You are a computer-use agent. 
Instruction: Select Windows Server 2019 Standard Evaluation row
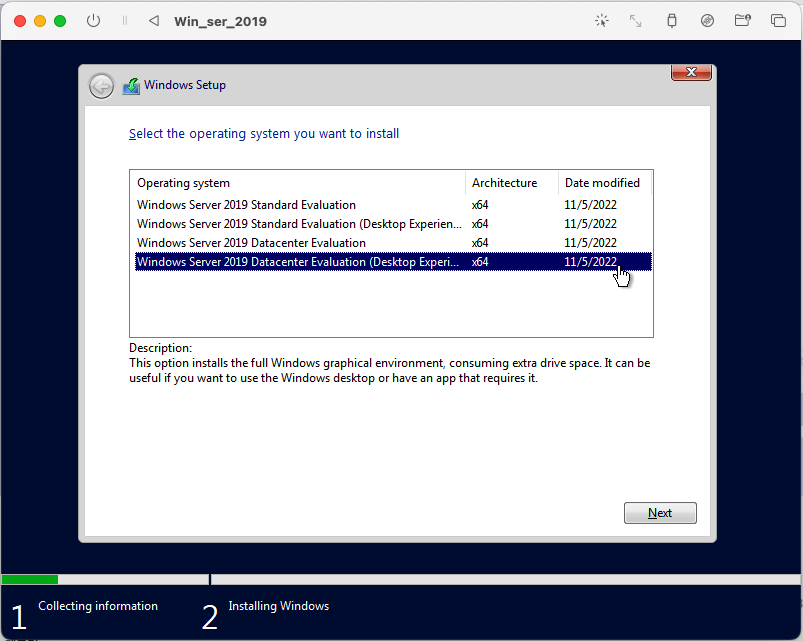[x=393, y=205]
